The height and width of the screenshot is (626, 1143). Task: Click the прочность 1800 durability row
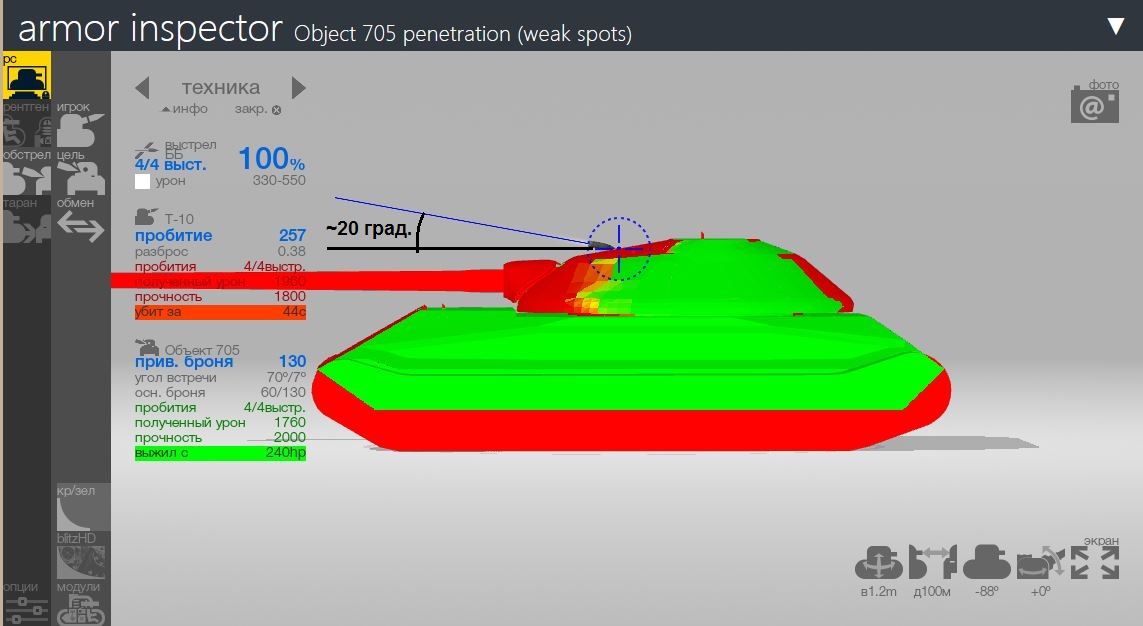220,297
